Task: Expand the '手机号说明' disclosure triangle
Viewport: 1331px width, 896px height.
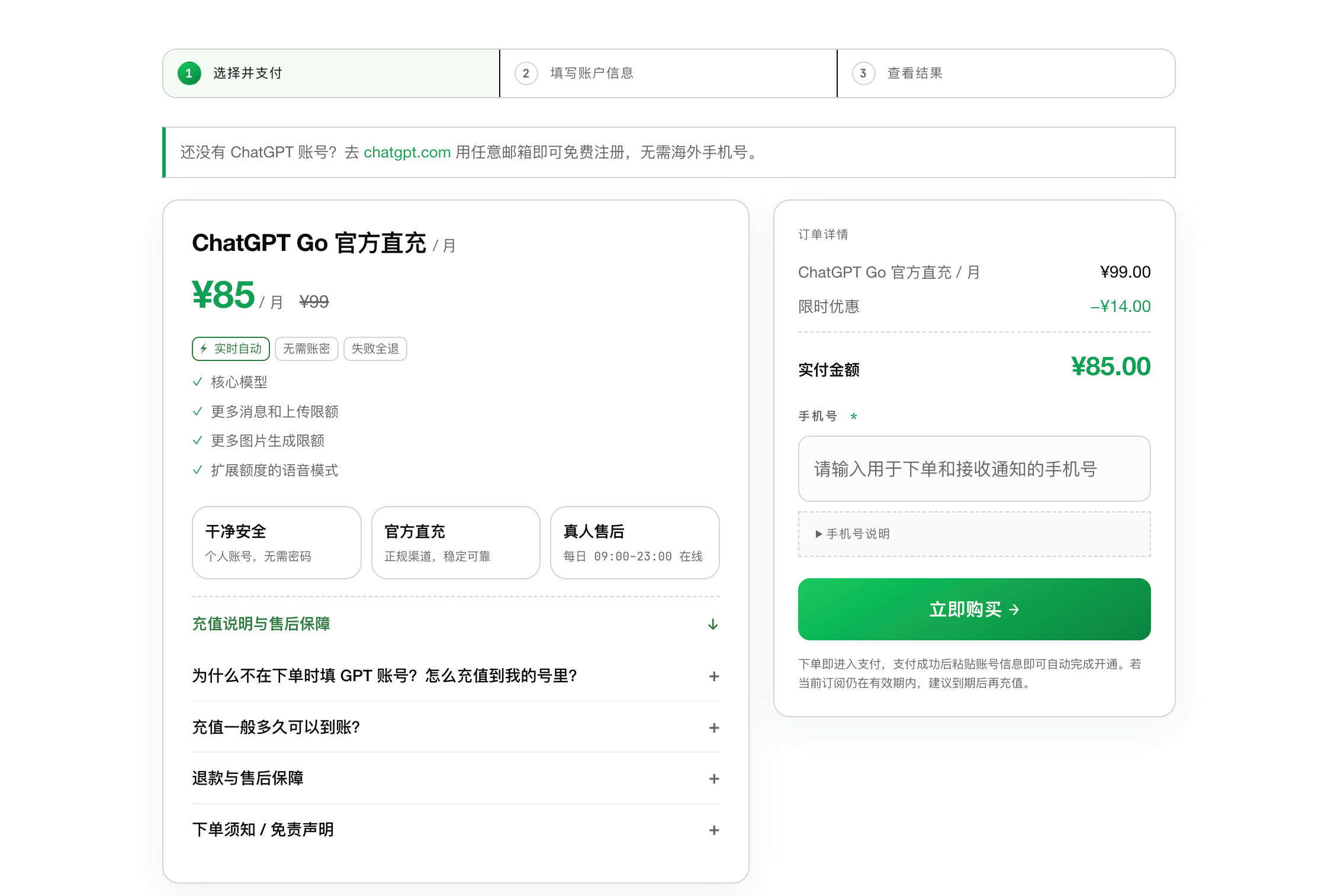Action: [x=819, y=534]
